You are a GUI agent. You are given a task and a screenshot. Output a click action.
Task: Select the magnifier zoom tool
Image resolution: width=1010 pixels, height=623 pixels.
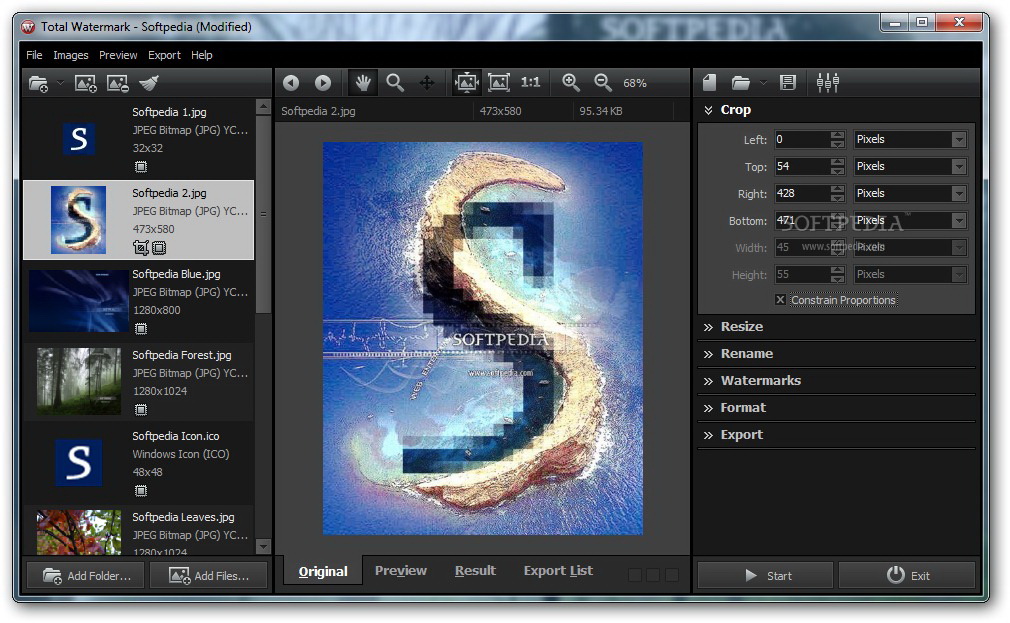click(395, 82)
